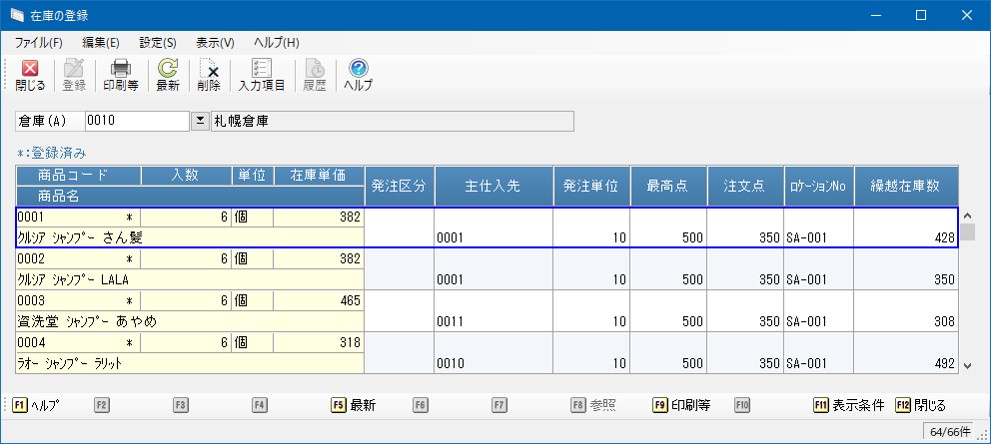Image resolution: width=991 pixels, height=444 pixels.
Task: Click the scrollbar up arrow
Action: 968,215
